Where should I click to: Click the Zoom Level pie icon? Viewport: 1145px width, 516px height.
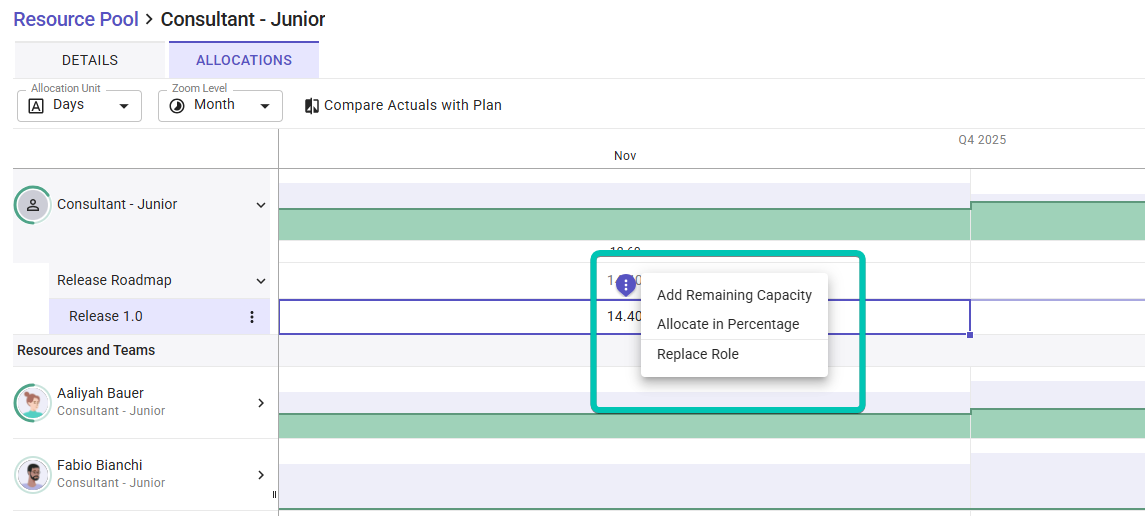177,106
